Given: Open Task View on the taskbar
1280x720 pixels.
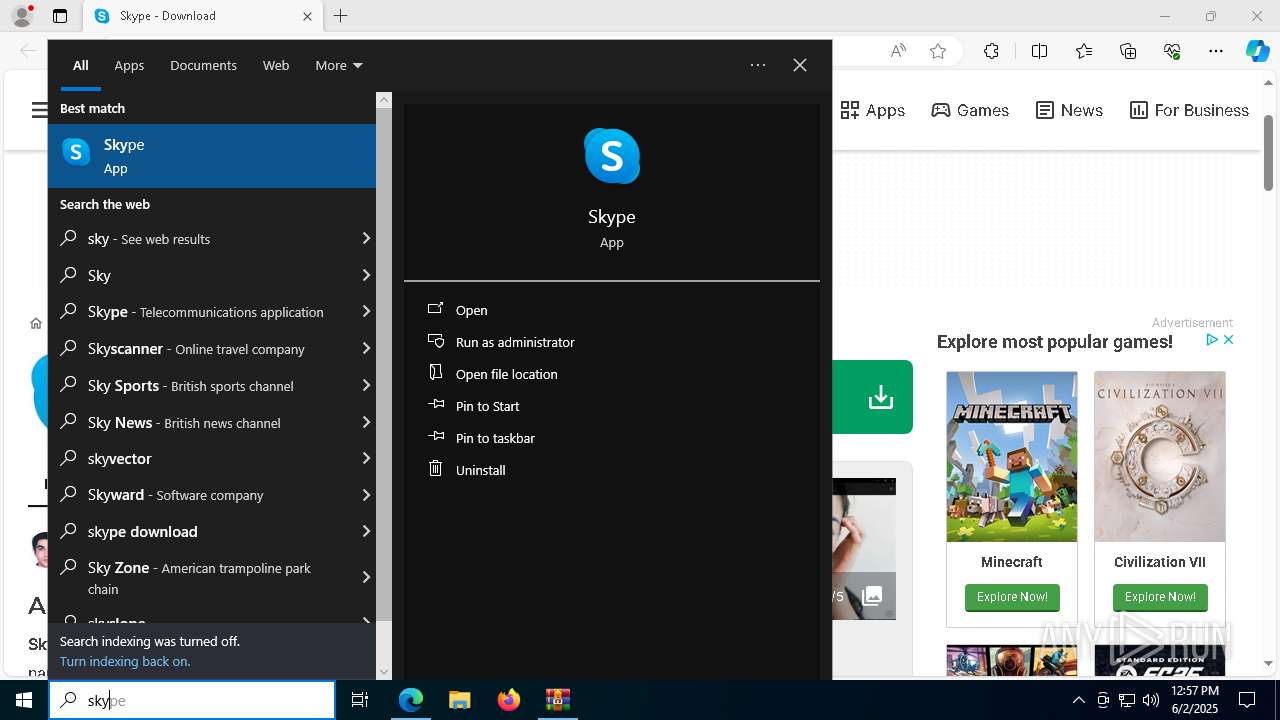Looking at the screenshot, I should (x=360, y=700).
